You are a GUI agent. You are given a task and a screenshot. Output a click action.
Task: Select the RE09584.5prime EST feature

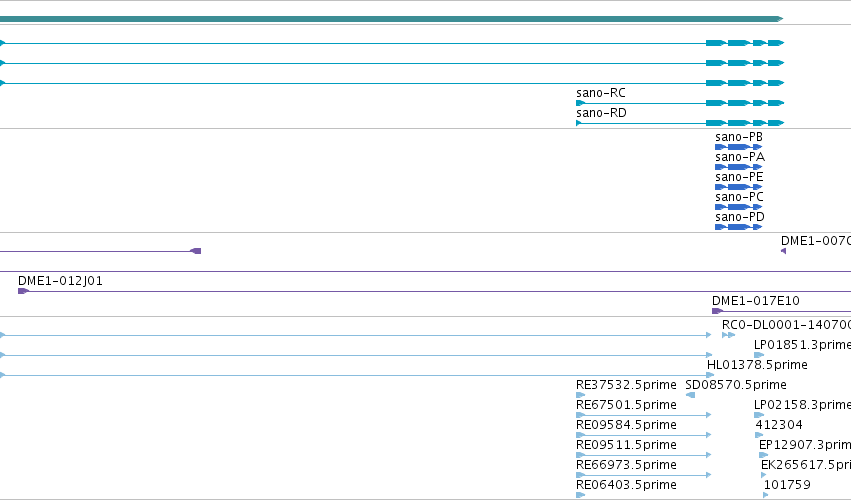pyautogui.click(x=644, y=435)
